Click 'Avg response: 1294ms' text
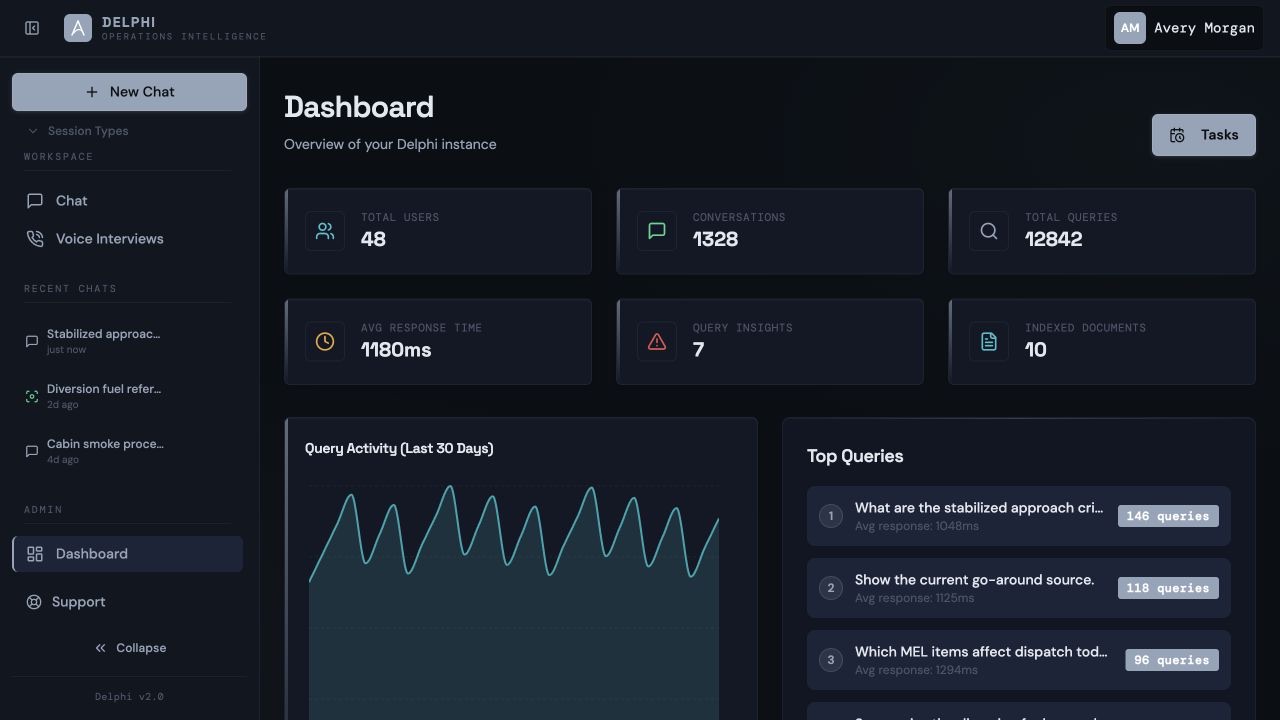 [916, 670]
